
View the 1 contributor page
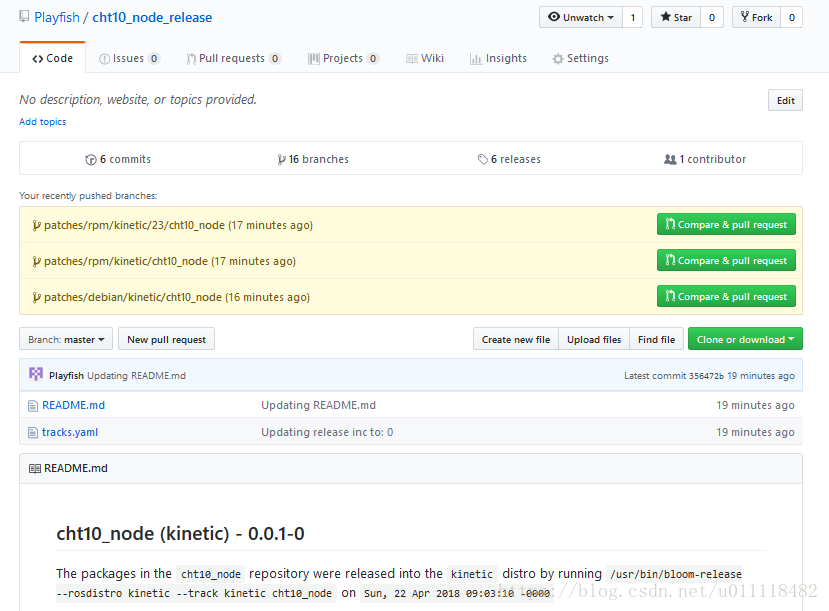705,159
